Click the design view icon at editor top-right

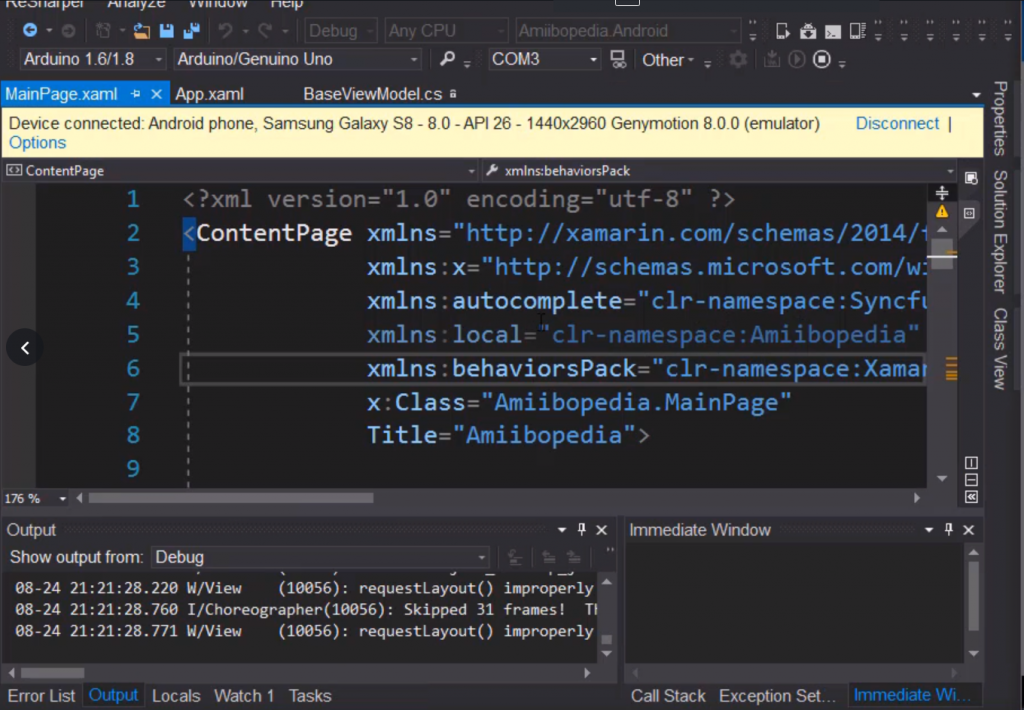[x=971, y=178]
